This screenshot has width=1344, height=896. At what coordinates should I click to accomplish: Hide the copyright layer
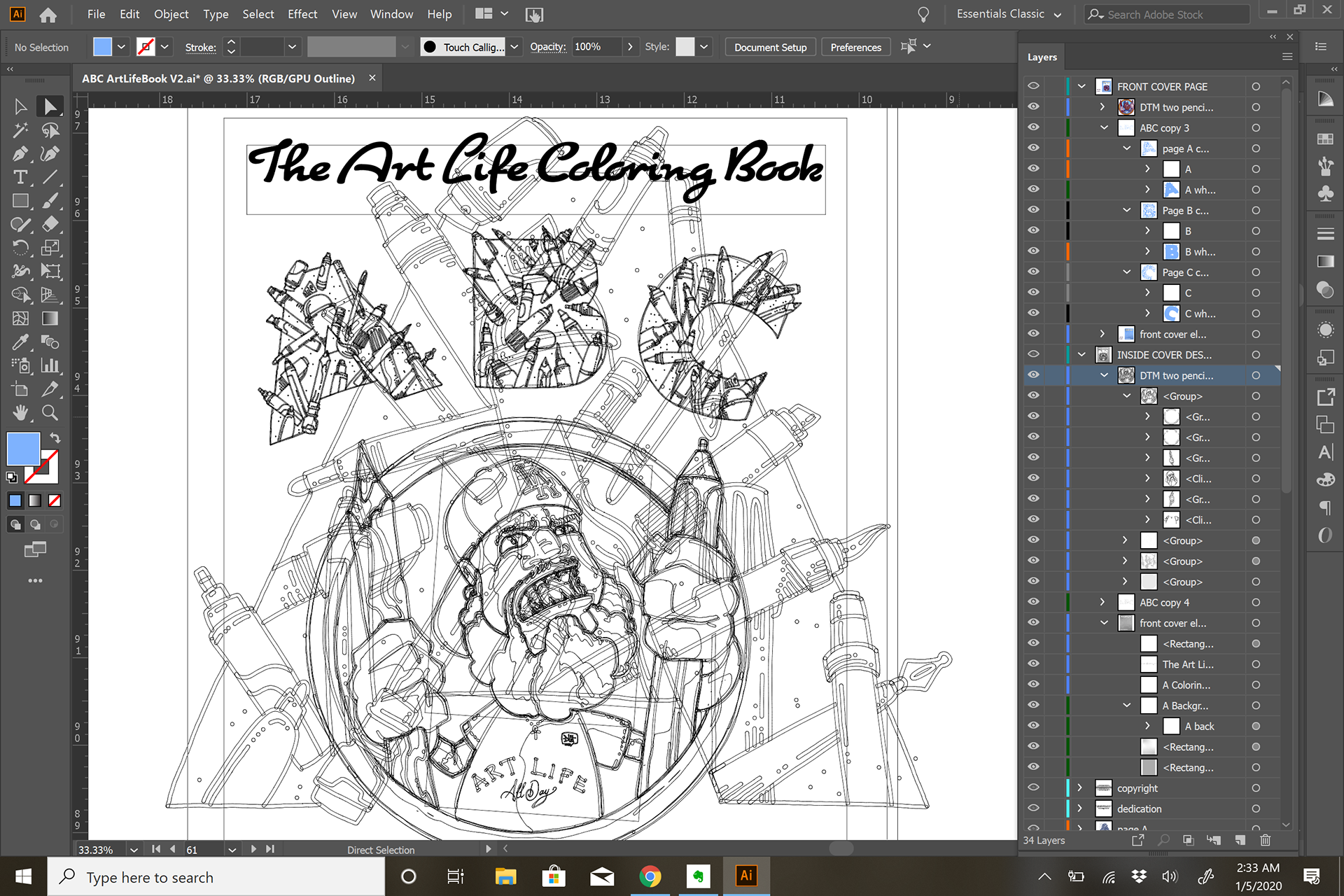tap(1034, 787)
